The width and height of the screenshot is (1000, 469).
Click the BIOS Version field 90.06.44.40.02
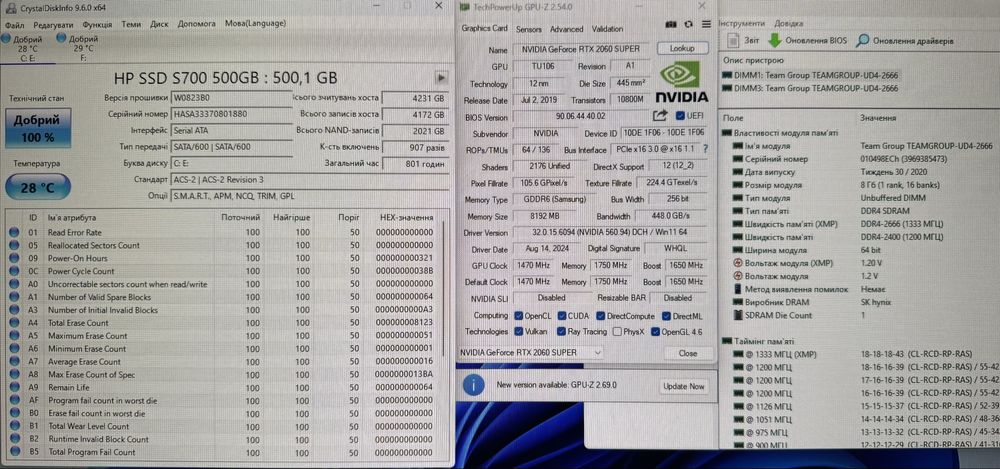tap(580, 116)
